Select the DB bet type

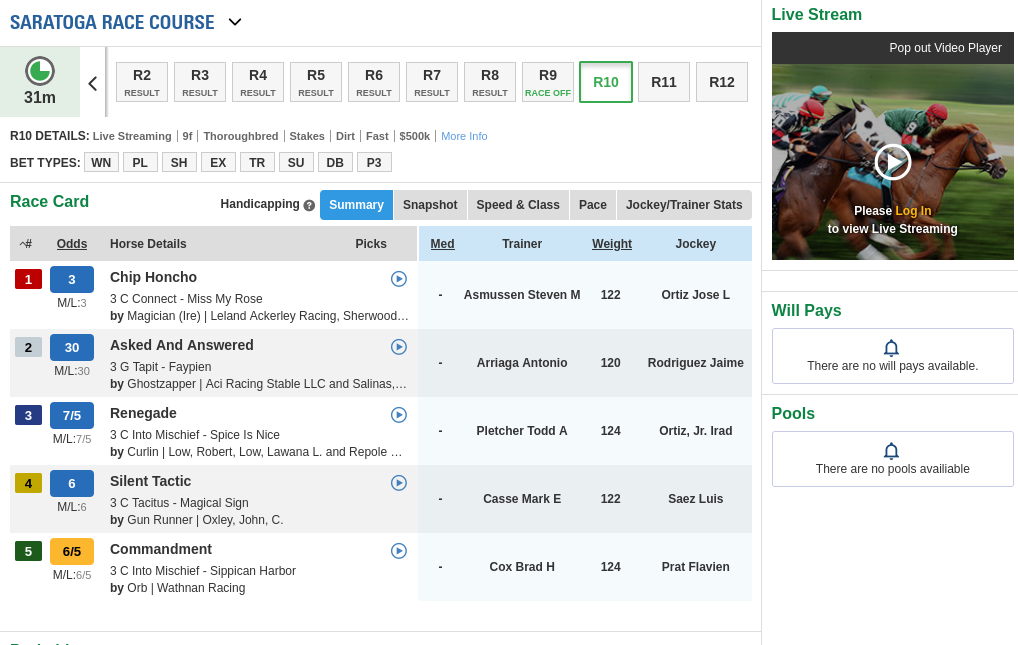335,162
